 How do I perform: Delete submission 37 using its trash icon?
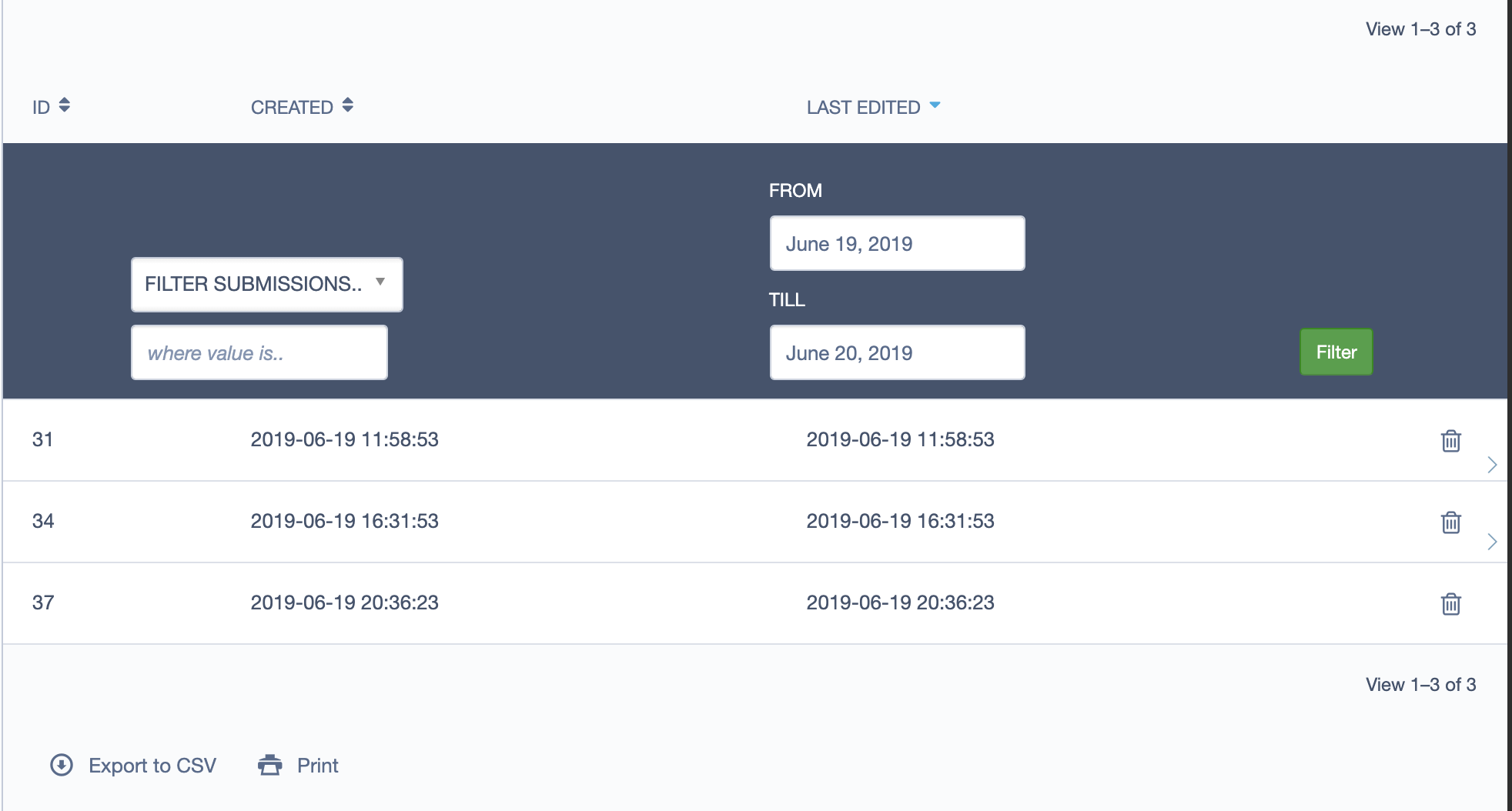point(1450,603)
